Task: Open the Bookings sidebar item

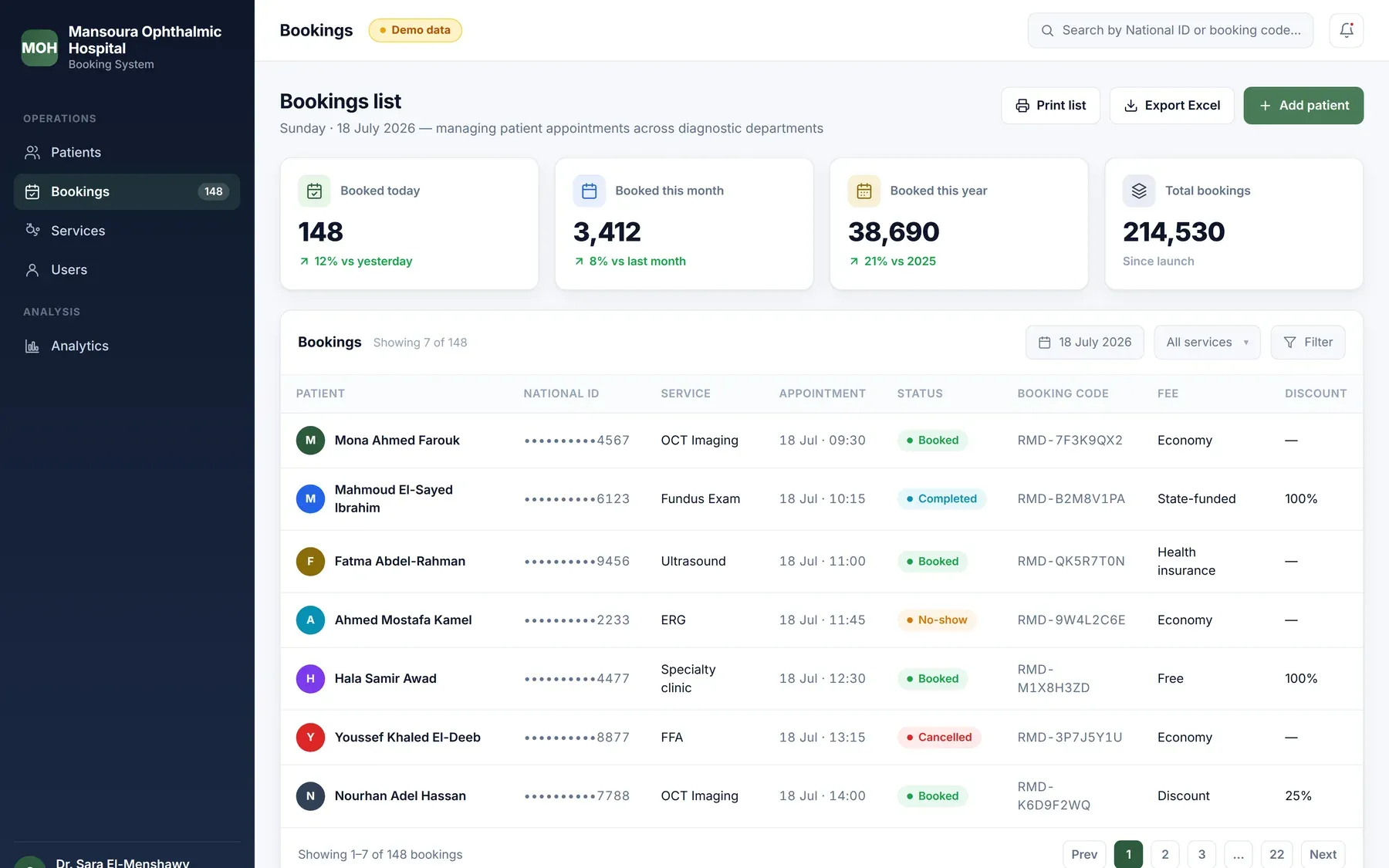Action: click(x=127, y=191)
